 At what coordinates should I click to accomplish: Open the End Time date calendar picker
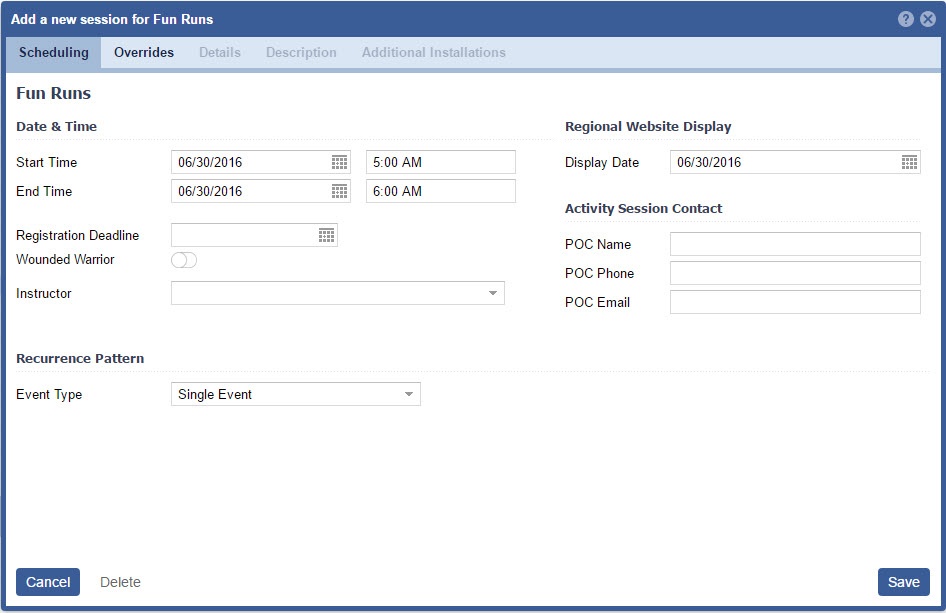pos(339,191)
